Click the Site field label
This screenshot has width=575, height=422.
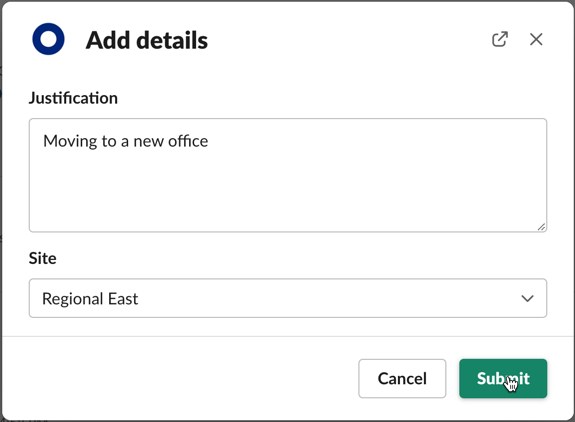(43, 258)
